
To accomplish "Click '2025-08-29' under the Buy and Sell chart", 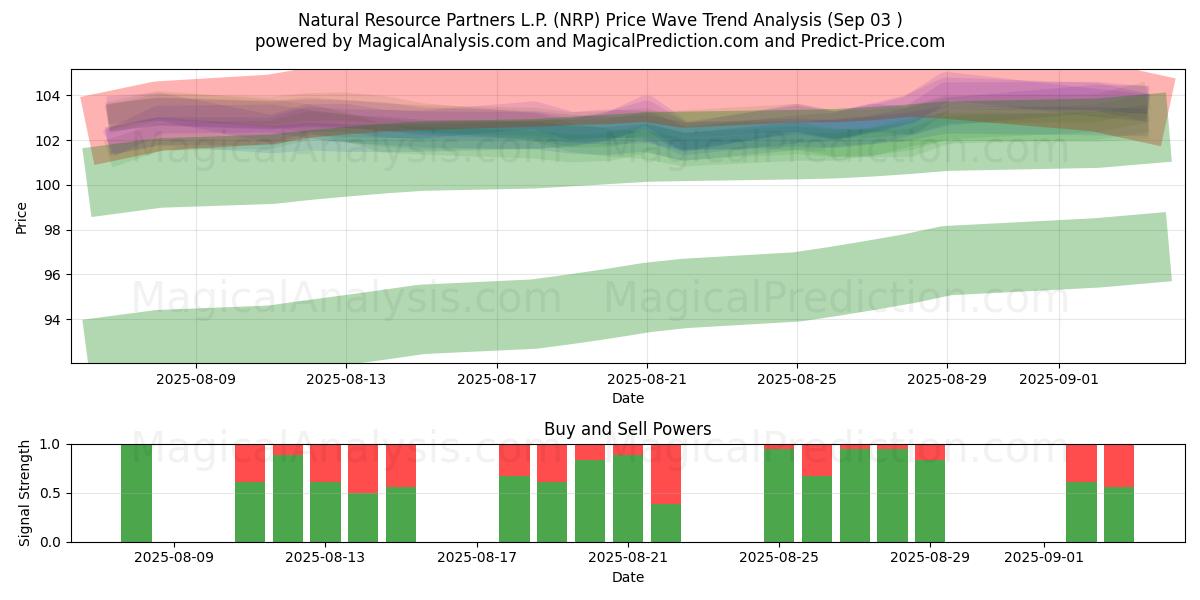I will point(930,559).
